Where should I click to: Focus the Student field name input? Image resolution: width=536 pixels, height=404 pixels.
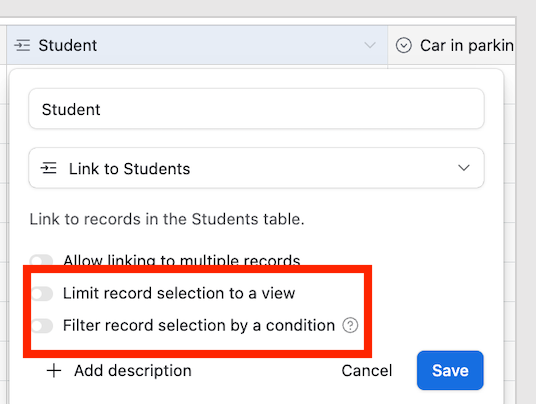click(256, 109)
